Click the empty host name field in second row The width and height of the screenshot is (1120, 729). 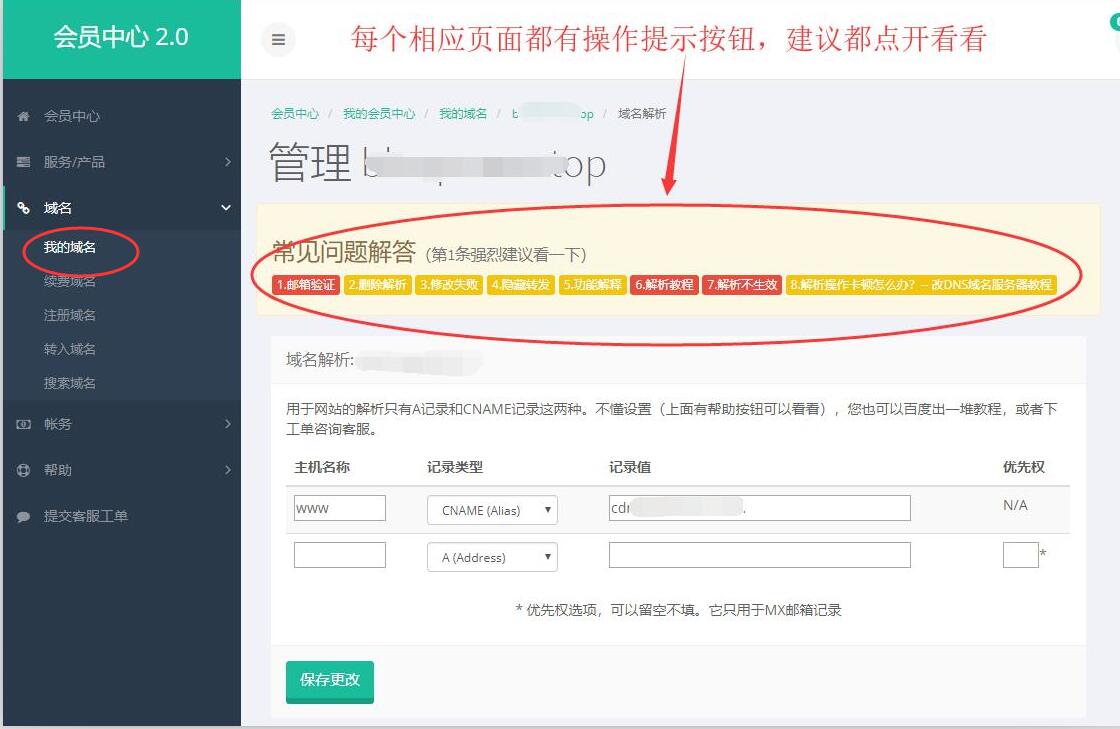coord(339,555)
